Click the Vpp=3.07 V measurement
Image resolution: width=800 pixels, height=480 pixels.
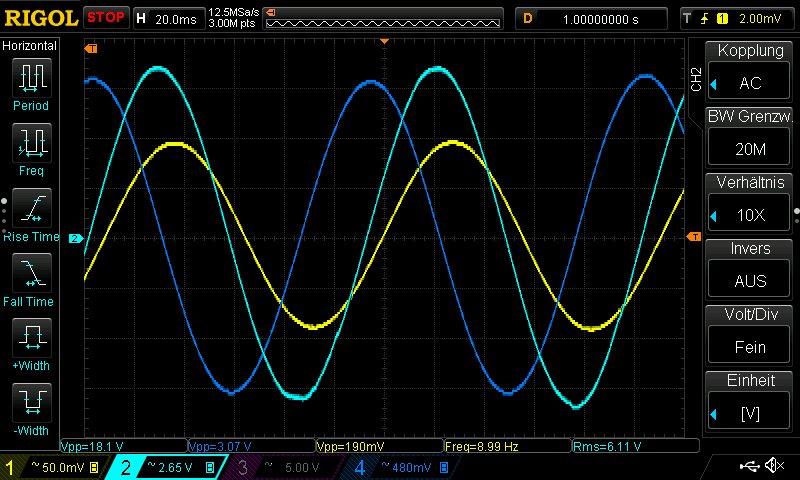pos(252,446)
